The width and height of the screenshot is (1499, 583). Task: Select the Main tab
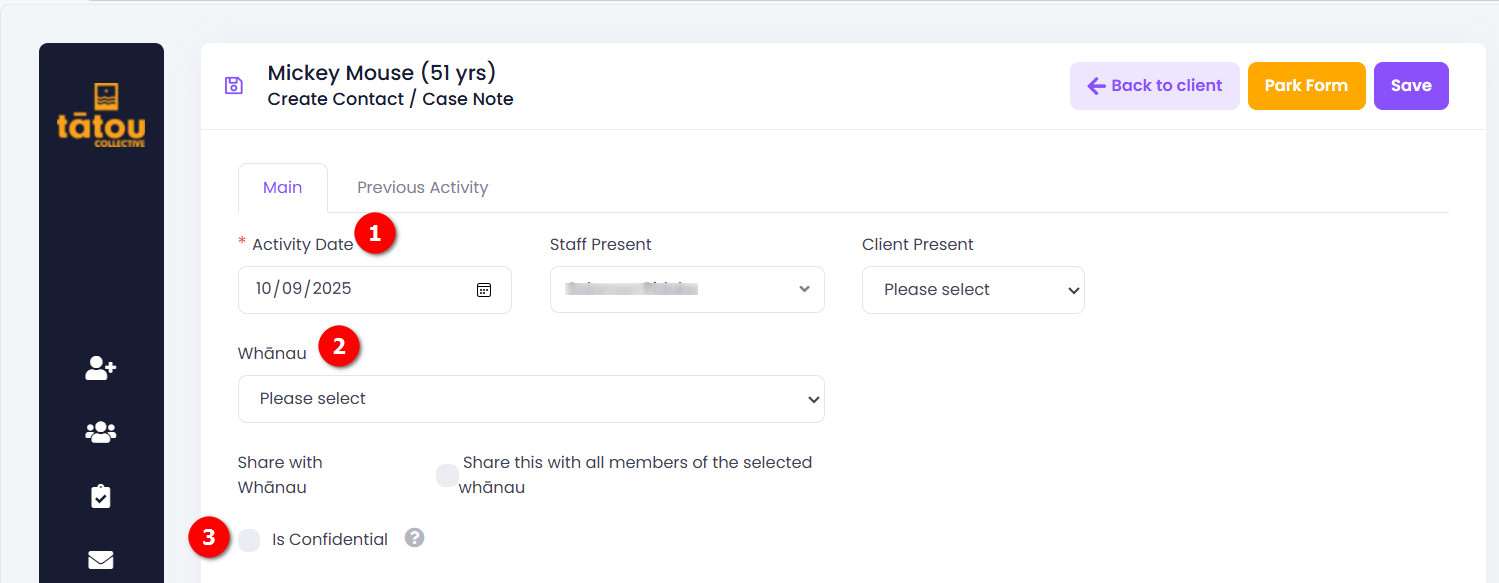pyautogui.click(x=283, y=188)
